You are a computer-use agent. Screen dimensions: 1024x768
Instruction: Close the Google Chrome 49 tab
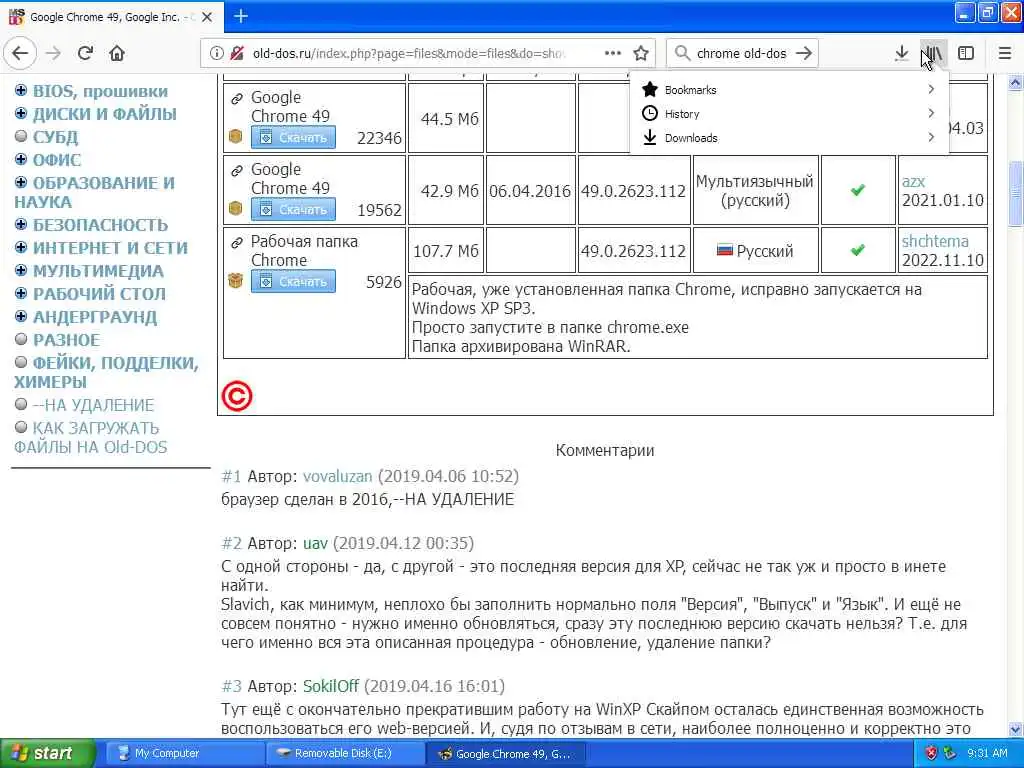(207, 17)
